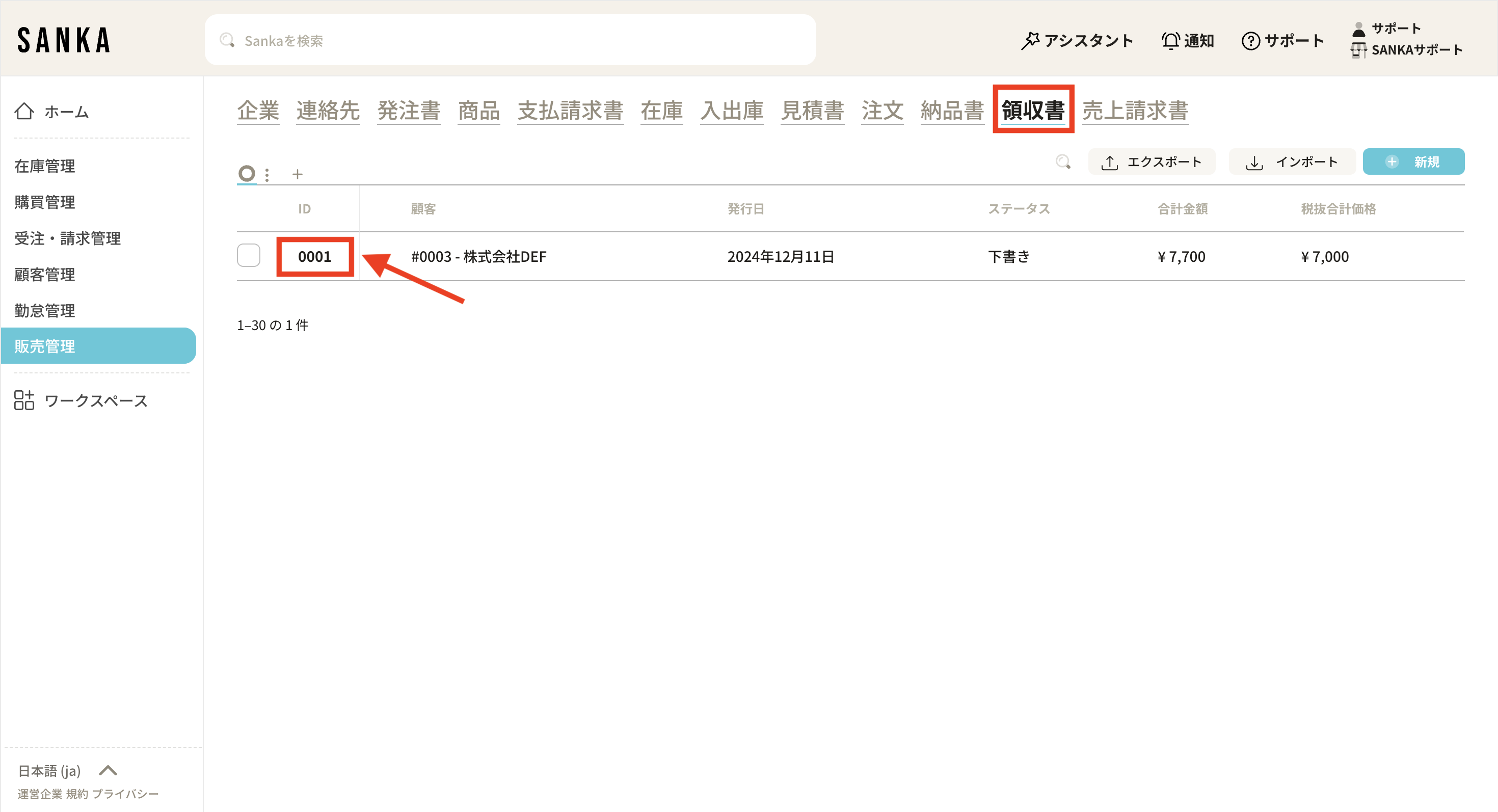The image size is (1498, 812).
Task: Switch to the 売上請求書 tab
Action: [1135, 111]
